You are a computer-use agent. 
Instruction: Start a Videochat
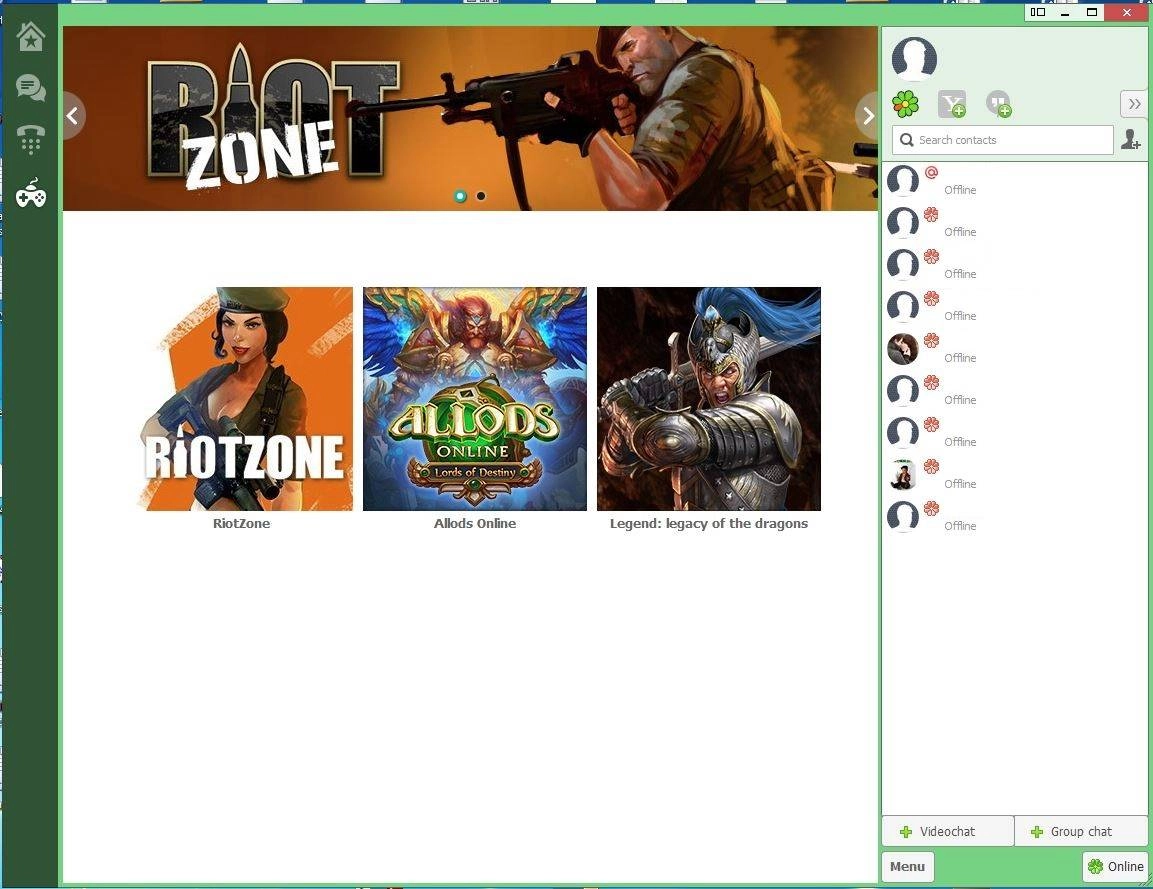(x=947, y=832)
